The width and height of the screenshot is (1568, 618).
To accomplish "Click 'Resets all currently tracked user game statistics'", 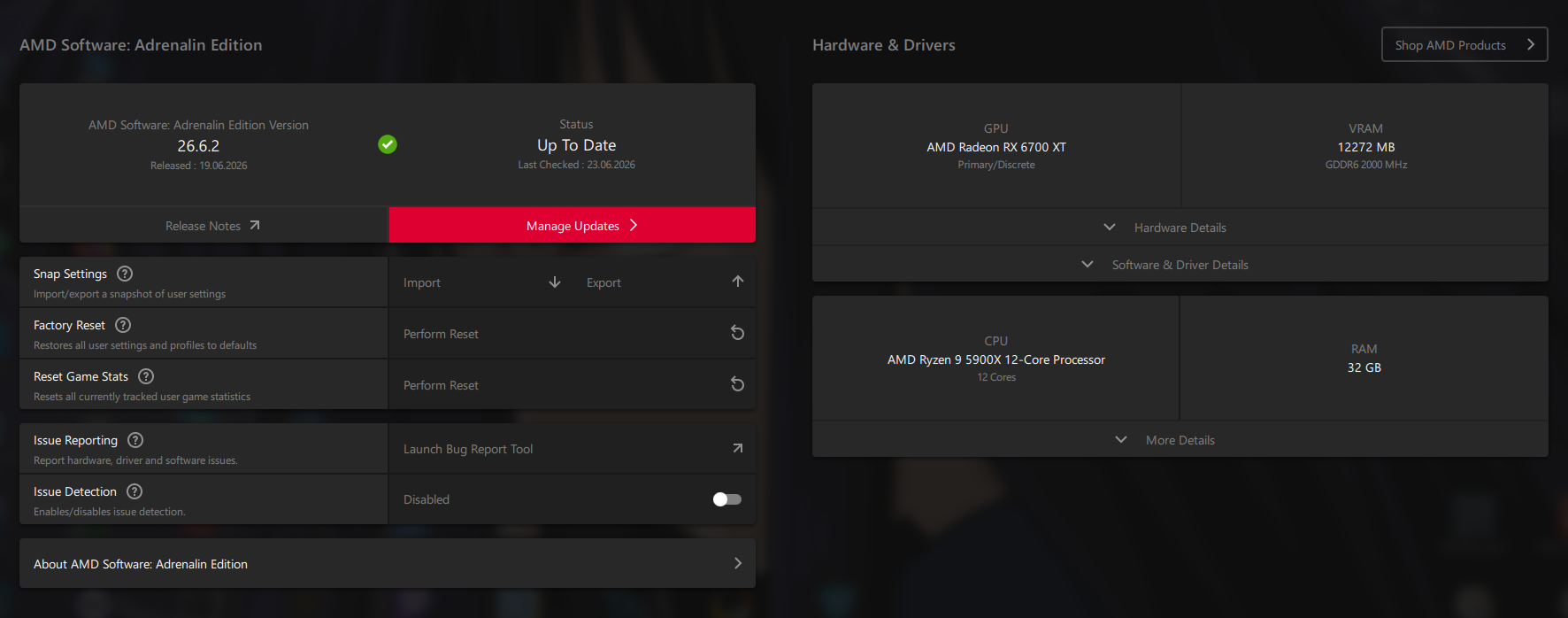I will 142,397.
